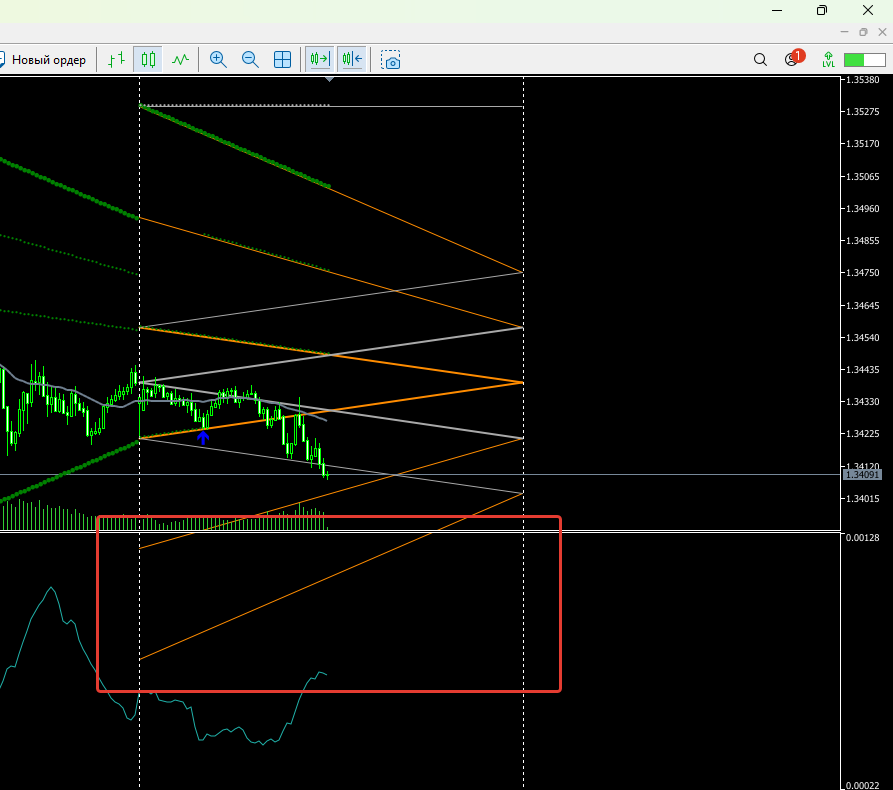Viewport: 893px width, 790px height.
Task: Click the price scale value 1.34750
Action: coord(862,273)
